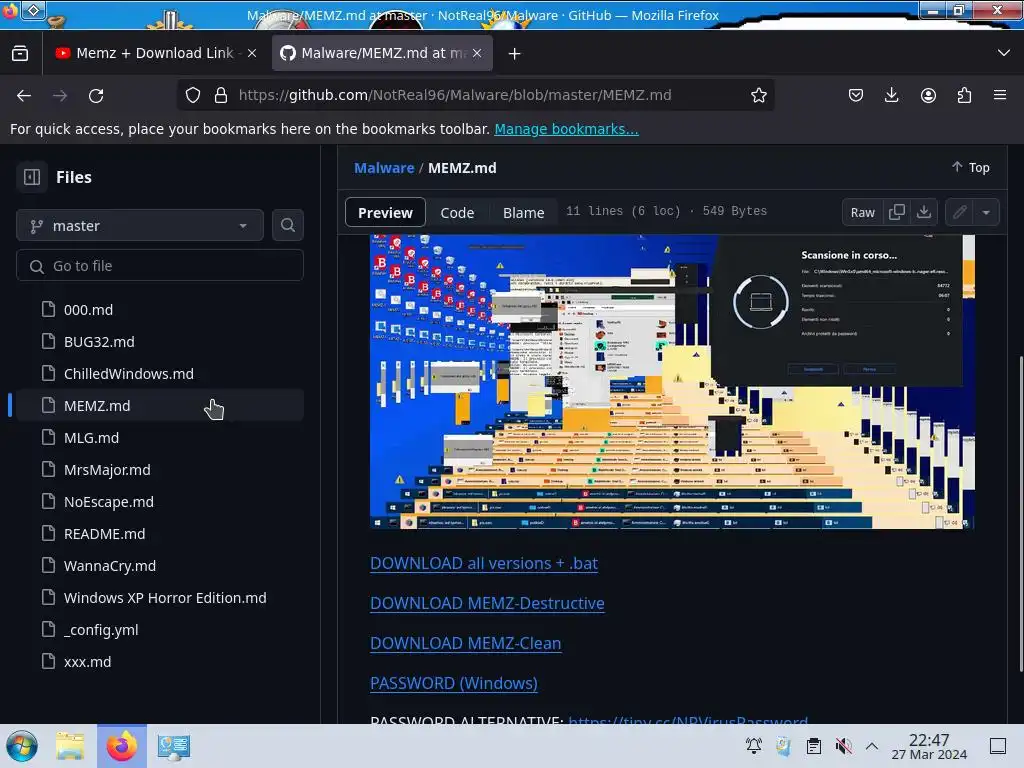
Task: Jump to Top of the file
Action: (x=970, y=168)
